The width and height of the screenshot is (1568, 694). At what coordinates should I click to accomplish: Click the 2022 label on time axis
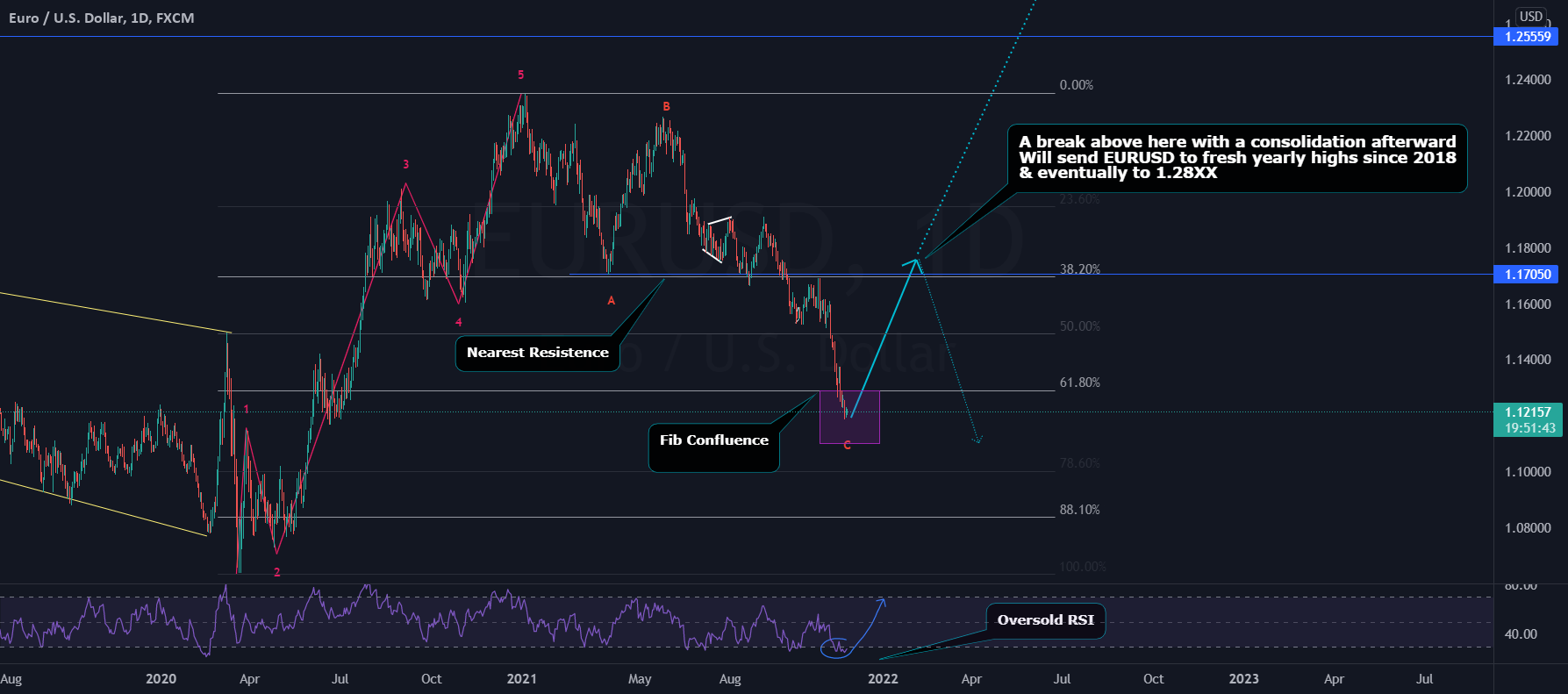pos(883,679)
